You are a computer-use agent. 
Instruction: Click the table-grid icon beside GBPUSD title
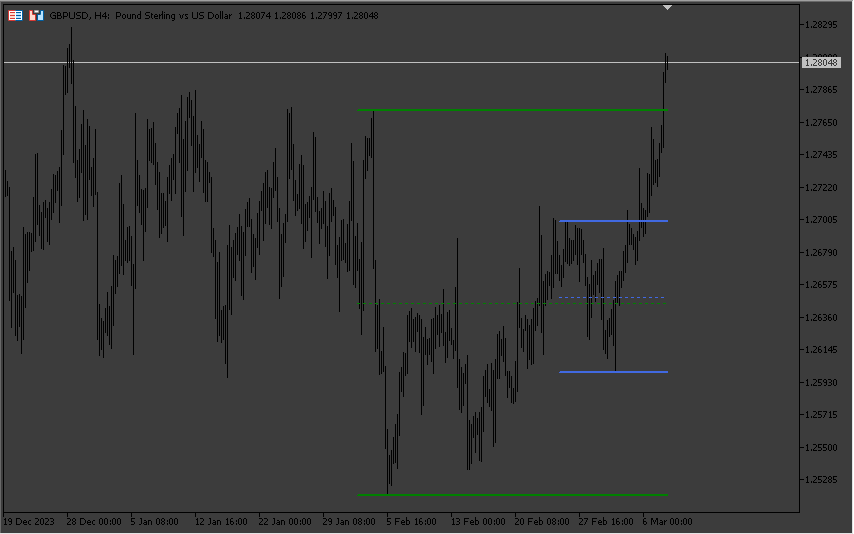pyautogui.click(x=15, y=16)
